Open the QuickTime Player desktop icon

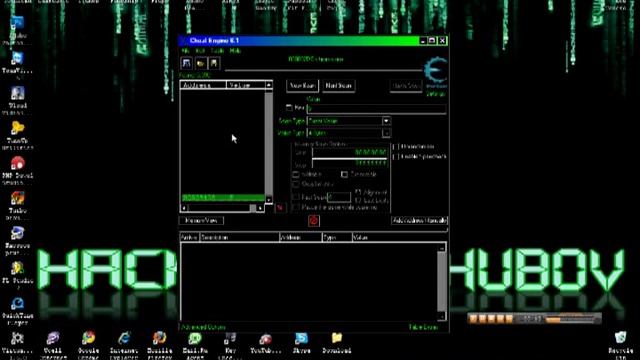pos(17,304)
